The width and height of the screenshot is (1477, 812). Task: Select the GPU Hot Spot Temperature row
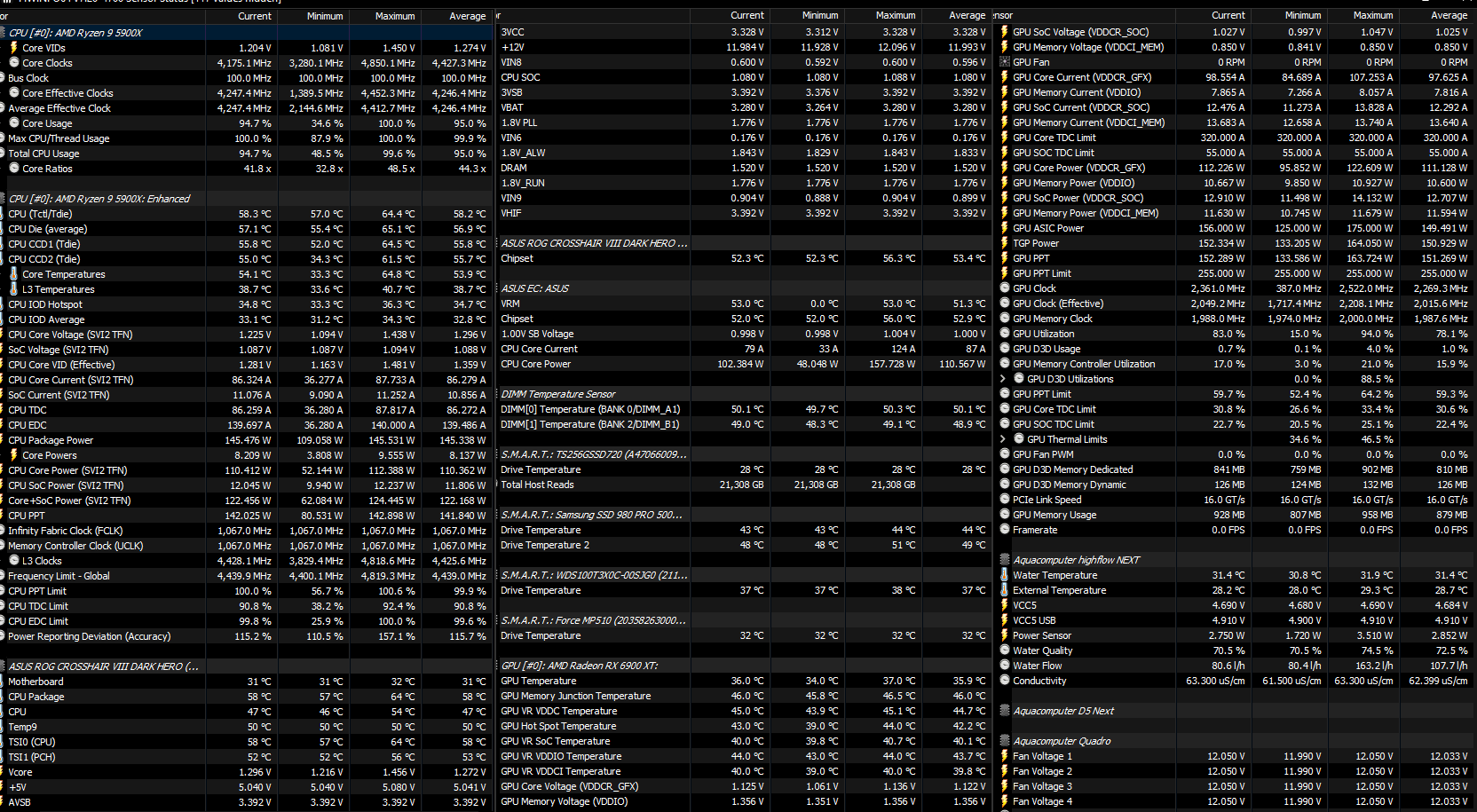744,726
